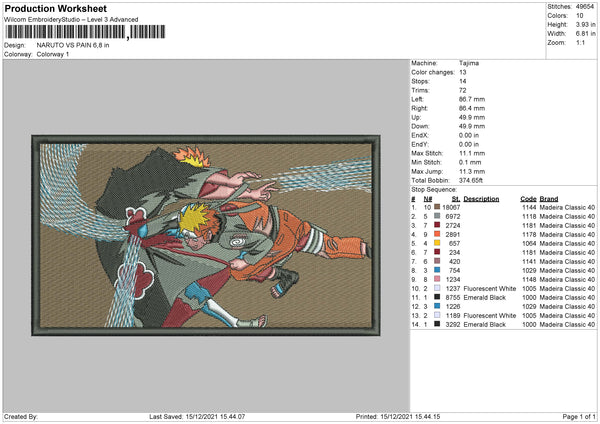The image size is (600, 424).
Task: Click 'Emerald Black' description in row 14
Action: click(484, 324)
